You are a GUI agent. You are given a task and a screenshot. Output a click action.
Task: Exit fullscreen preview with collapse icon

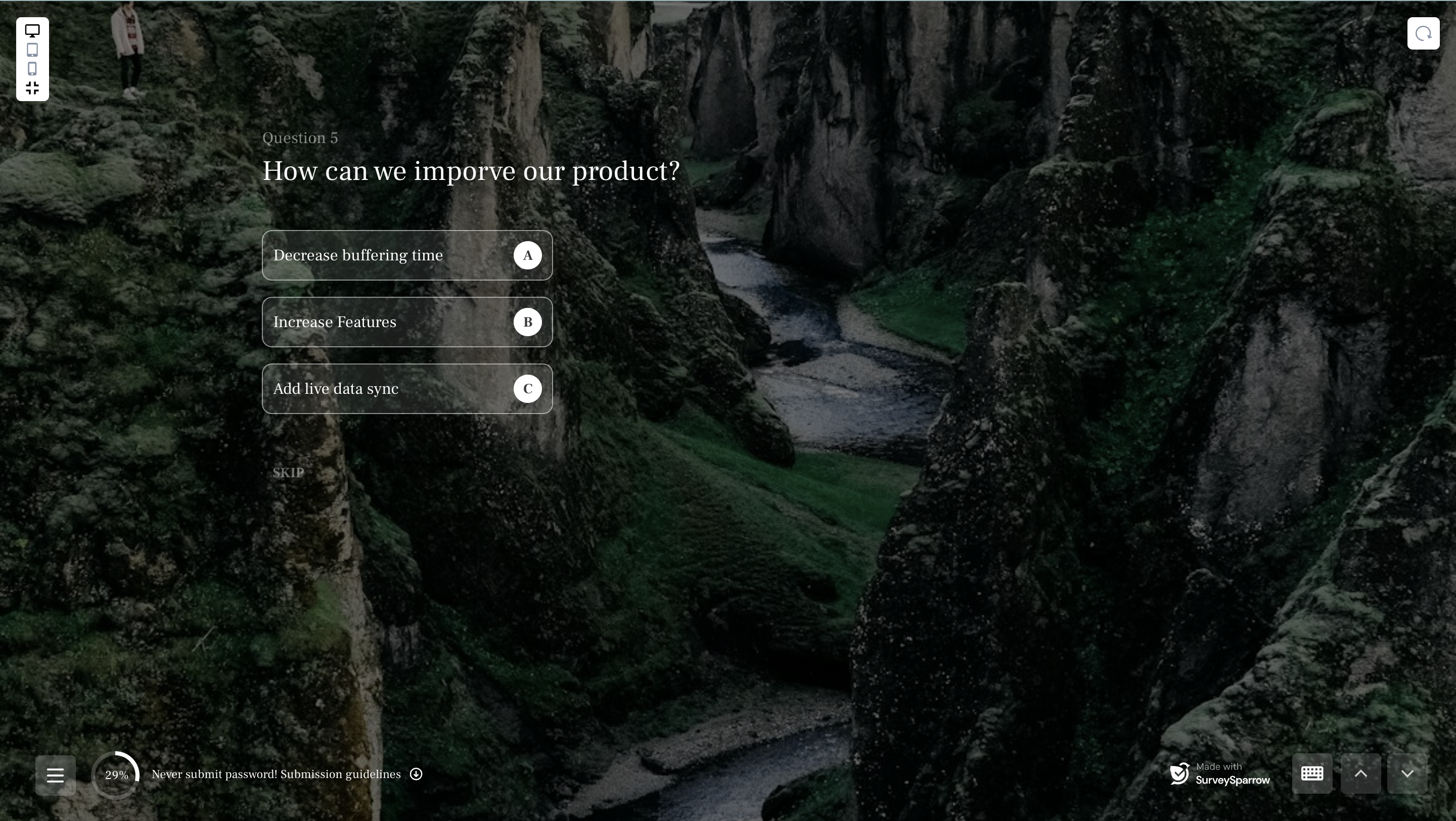(x=32, y=88)
